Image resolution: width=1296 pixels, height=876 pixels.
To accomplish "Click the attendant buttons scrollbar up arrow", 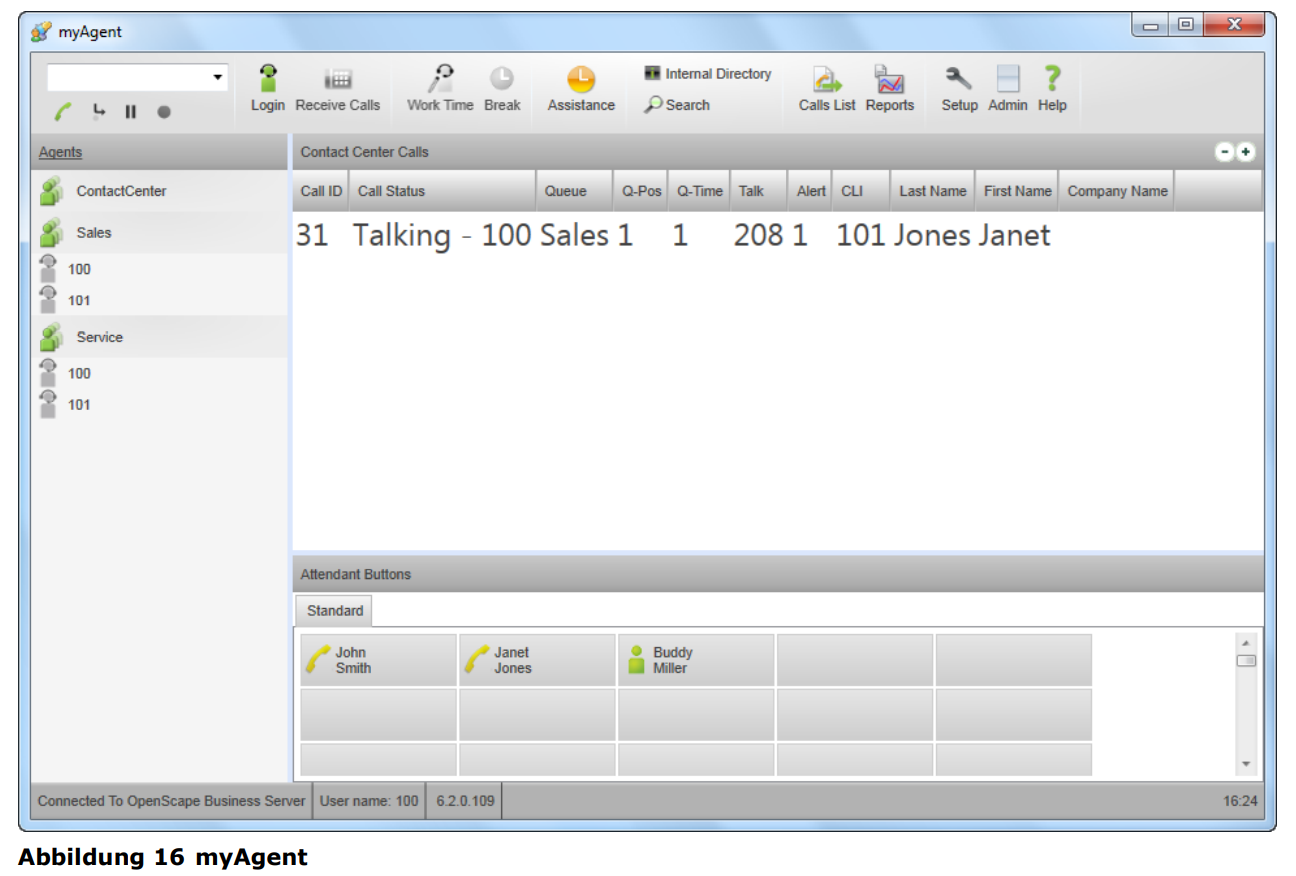I will tap(1245, 642).
